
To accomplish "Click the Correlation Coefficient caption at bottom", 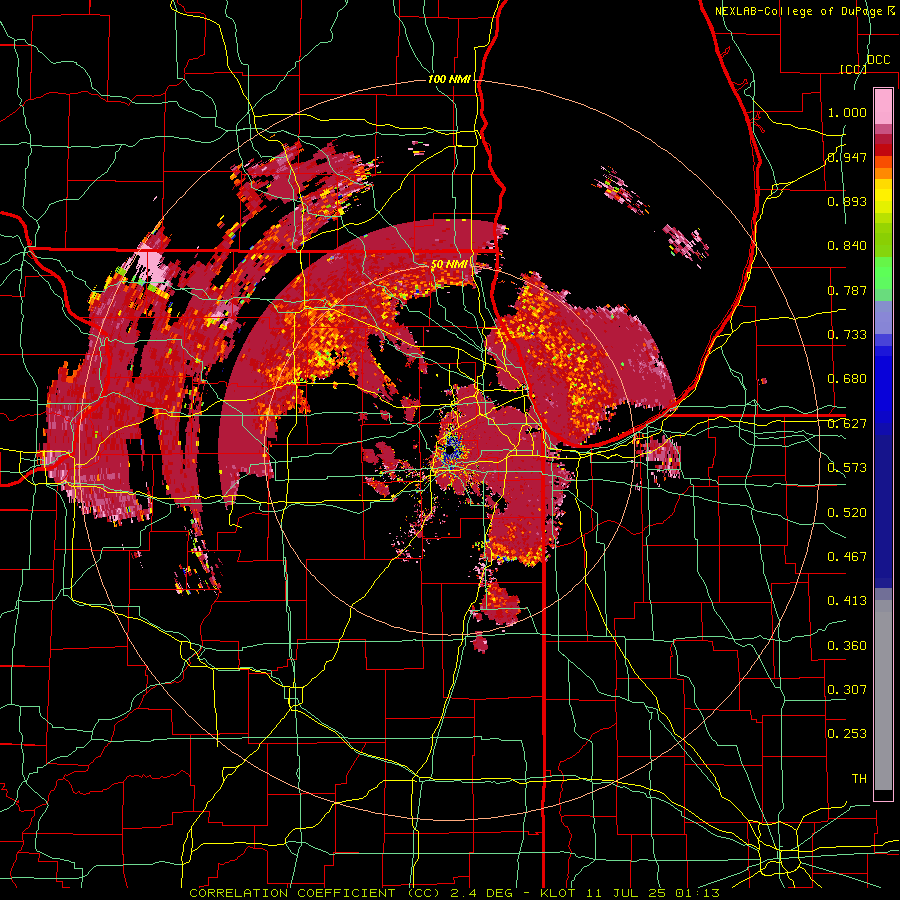I will point(454,893).
